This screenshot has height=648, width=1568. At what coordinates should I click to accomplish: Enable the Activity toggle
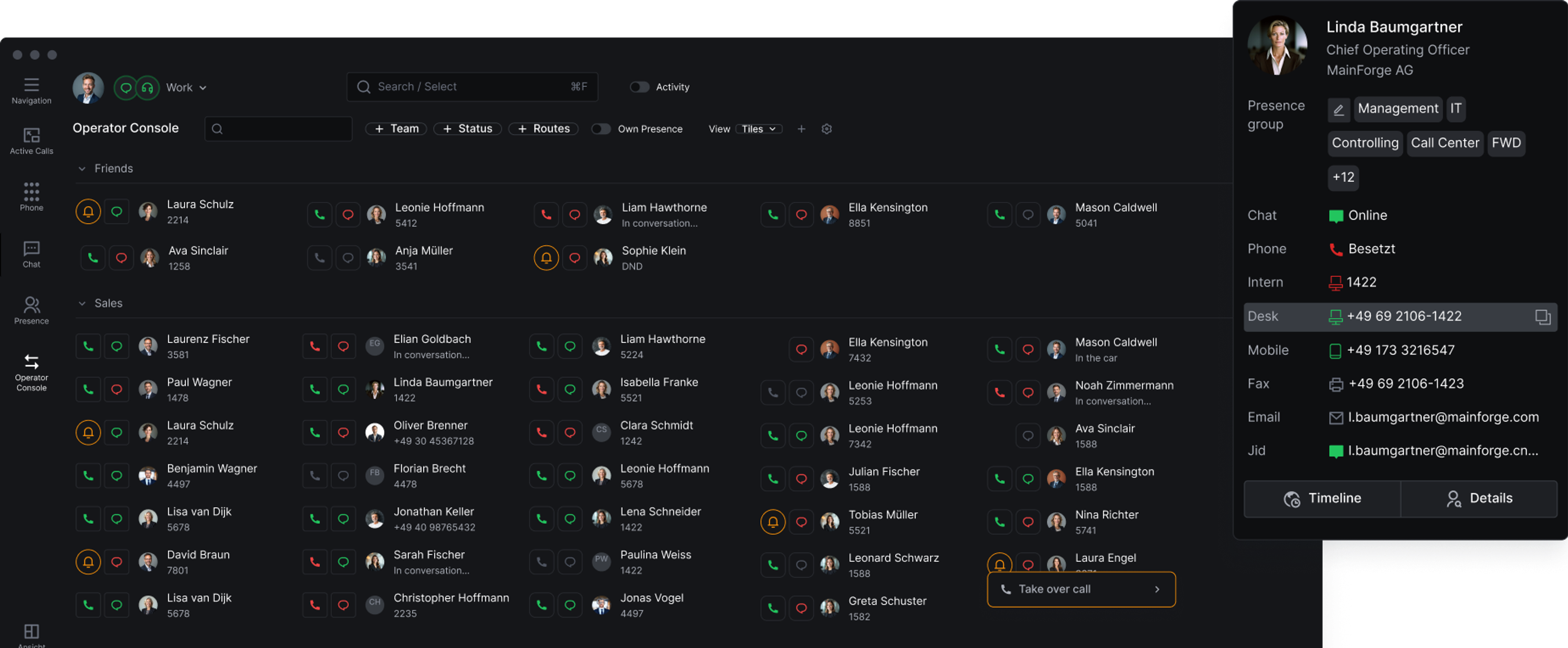point(639,87)
